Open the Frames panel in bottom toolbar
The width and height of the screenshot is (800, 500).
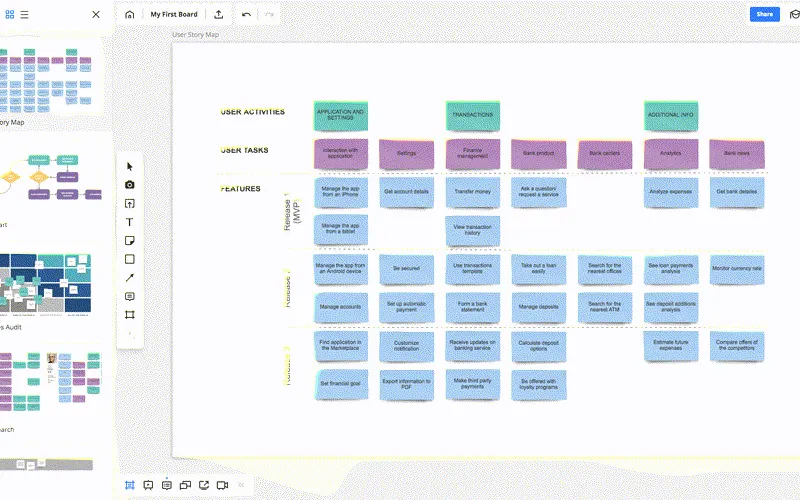[x=130, y=485]
